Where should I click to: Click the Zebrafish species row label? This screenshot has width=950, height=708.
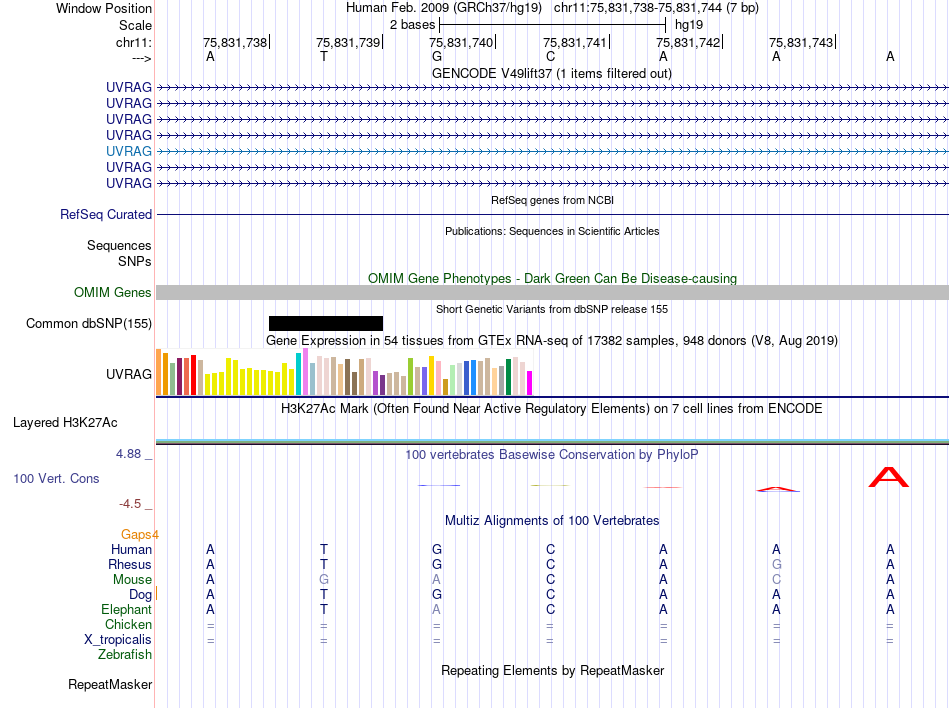point(125,655)
